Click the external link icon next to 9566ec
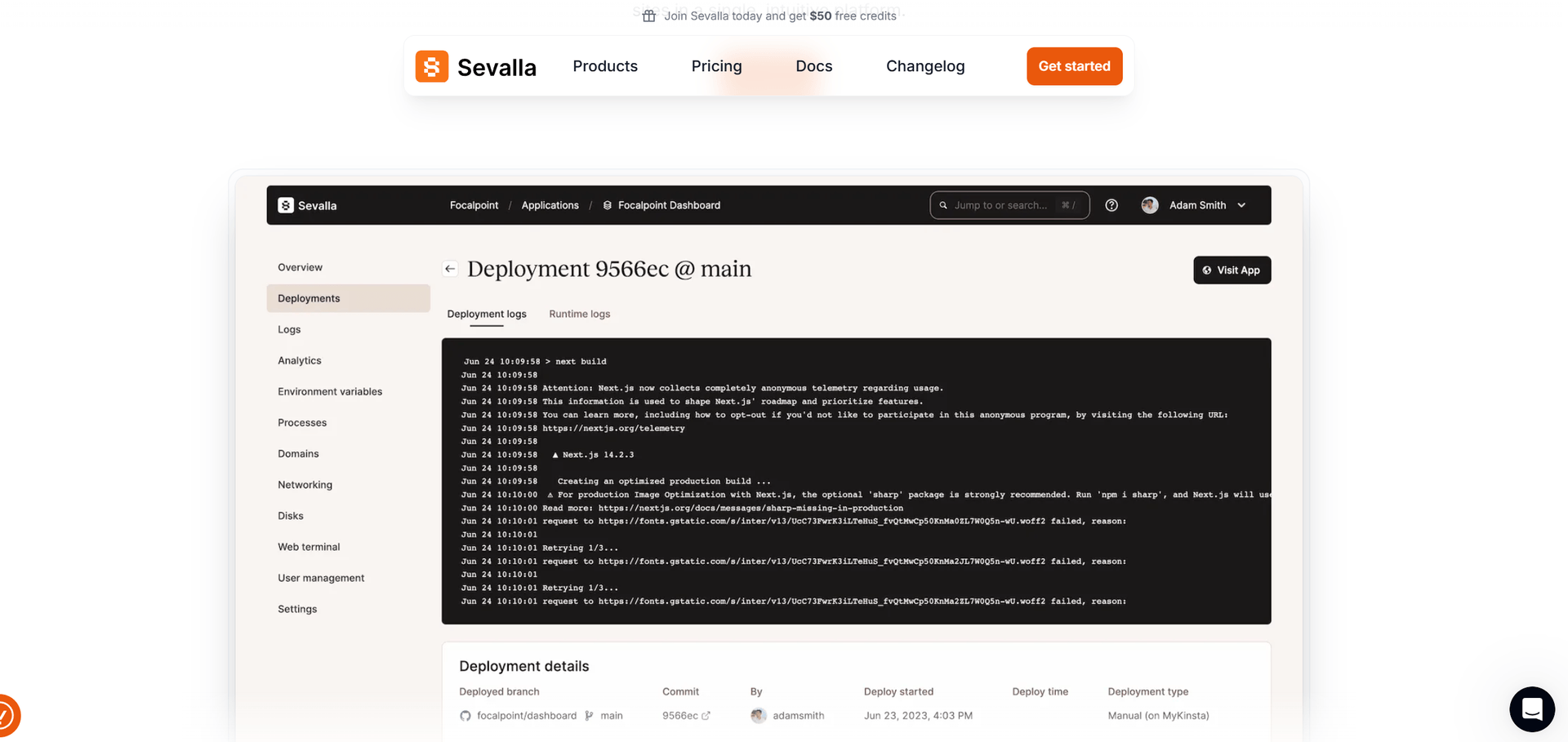 coord(706,716)
